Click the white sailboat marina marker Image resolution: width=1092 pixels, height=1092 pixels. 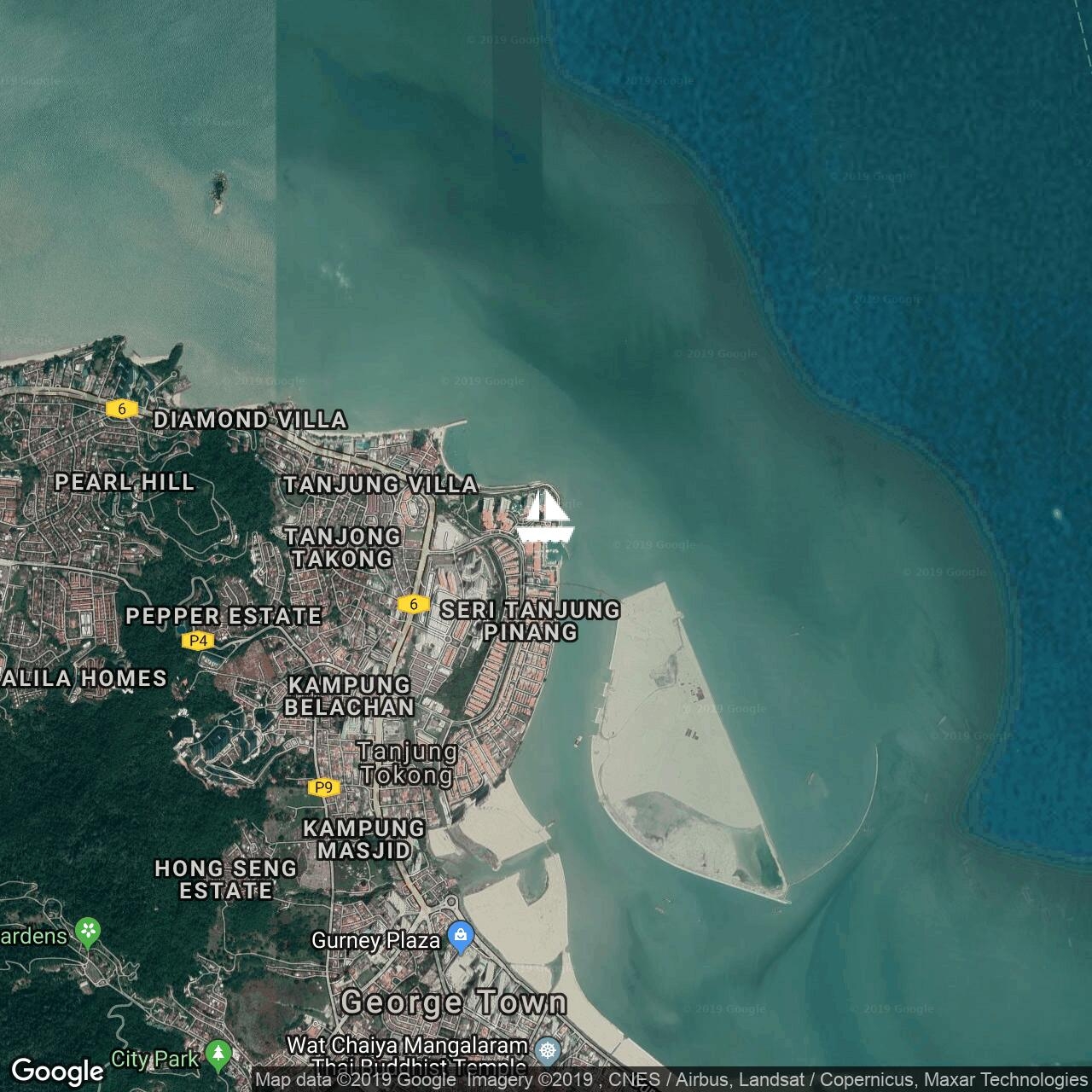point(545,517)
